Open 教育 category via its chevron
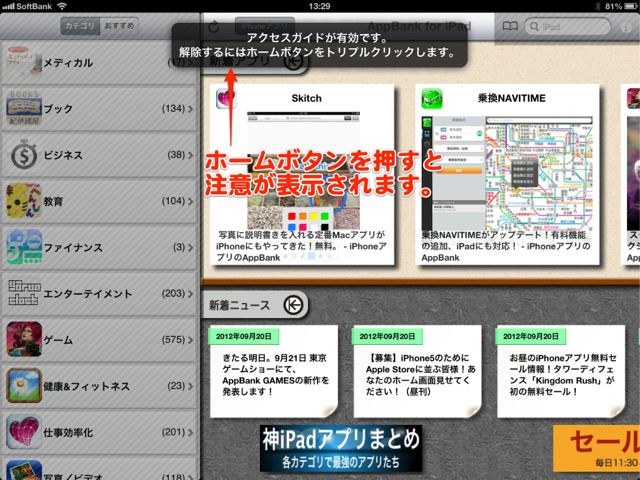 point(191,201)
